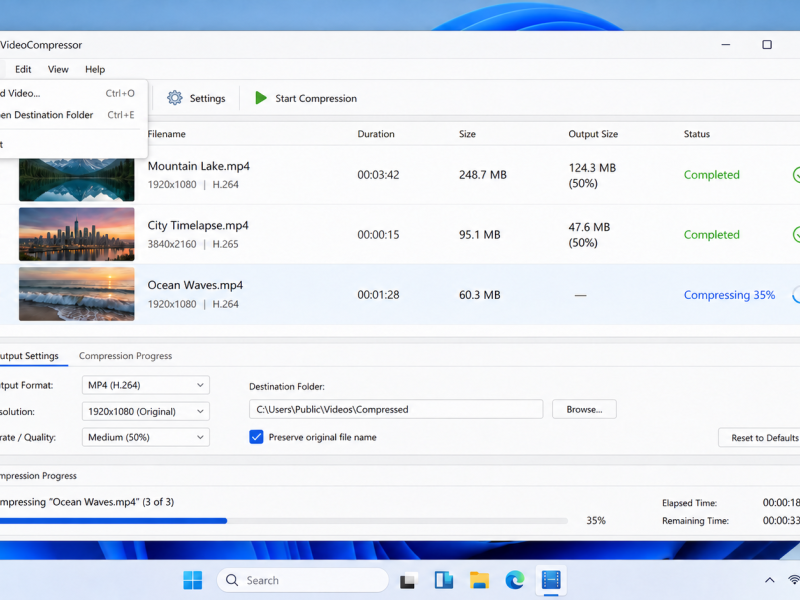Open the Widgets icon in taskbar
This screenshot has width=800, height=600.
443,580
